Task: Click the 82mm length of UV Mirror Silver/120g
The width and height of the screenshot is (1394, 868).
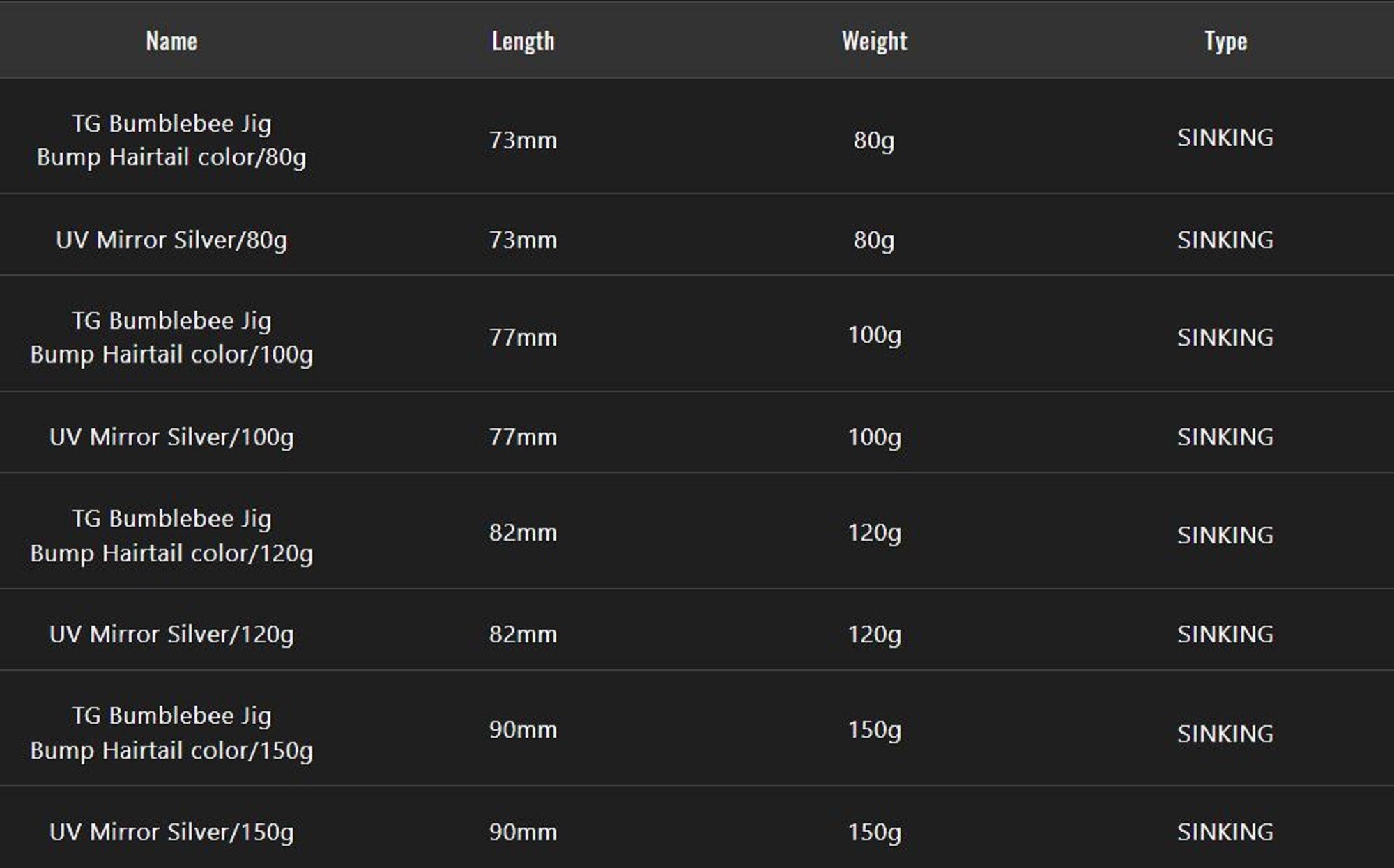Action: 523,634
